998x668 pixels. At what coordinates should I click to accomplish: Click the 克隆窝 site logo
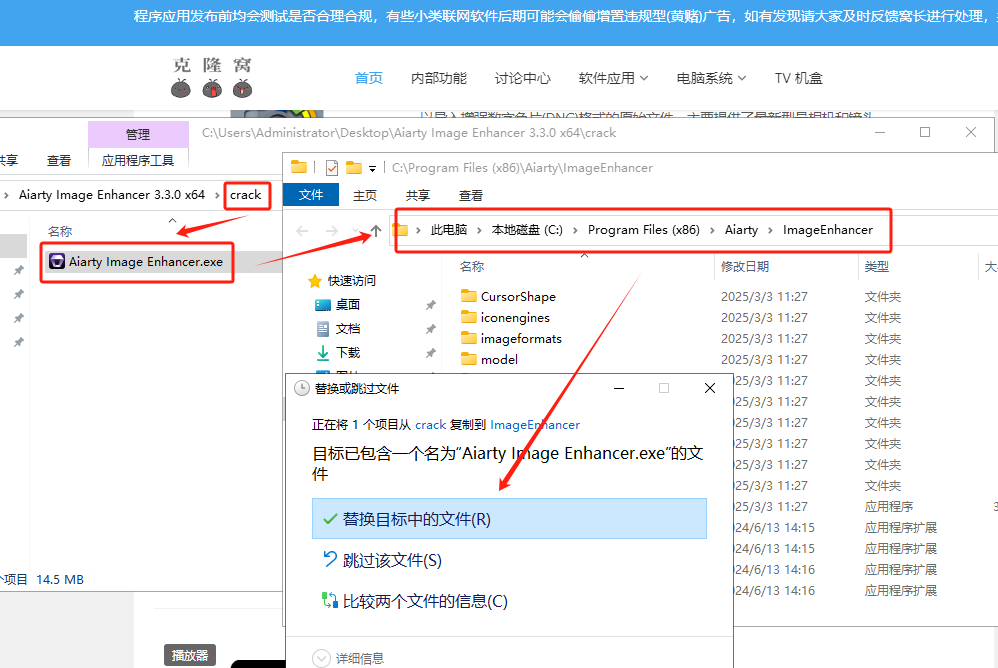(x=212, y=77)
